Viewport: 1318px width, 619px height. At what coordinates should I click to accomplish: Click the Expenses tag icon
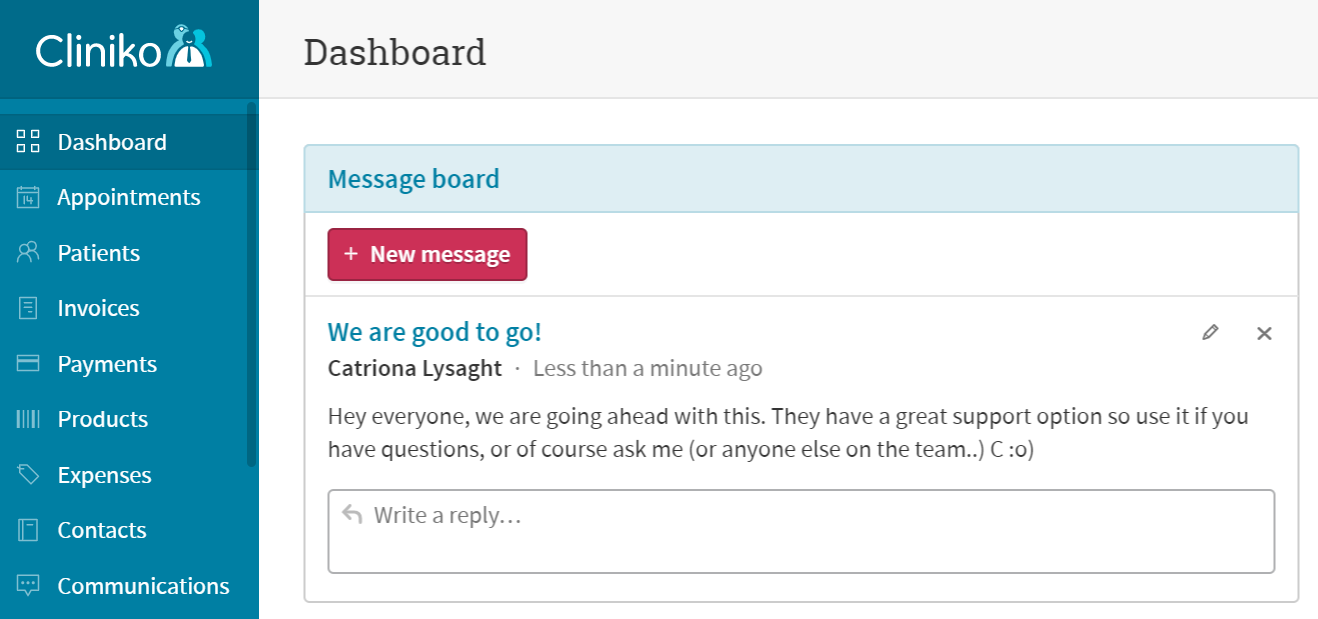(28, 475)
